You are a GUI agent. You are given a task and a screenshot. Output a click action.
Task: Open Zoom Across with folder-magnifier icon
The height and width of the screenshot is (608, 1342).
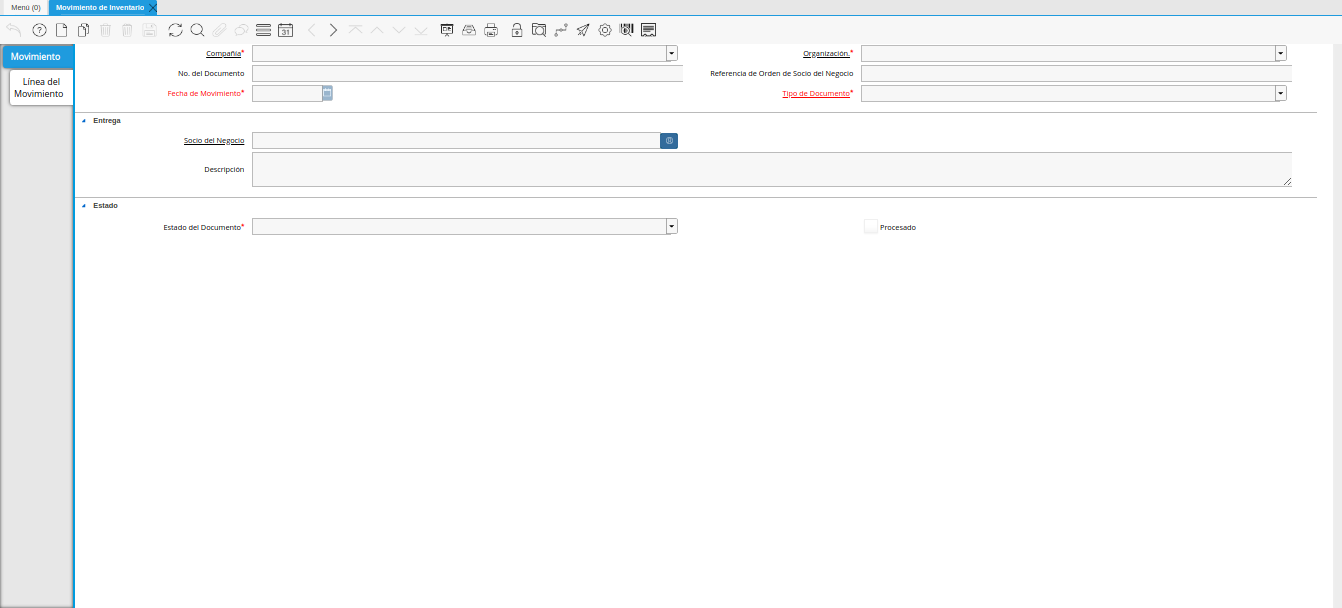[539, 30]
